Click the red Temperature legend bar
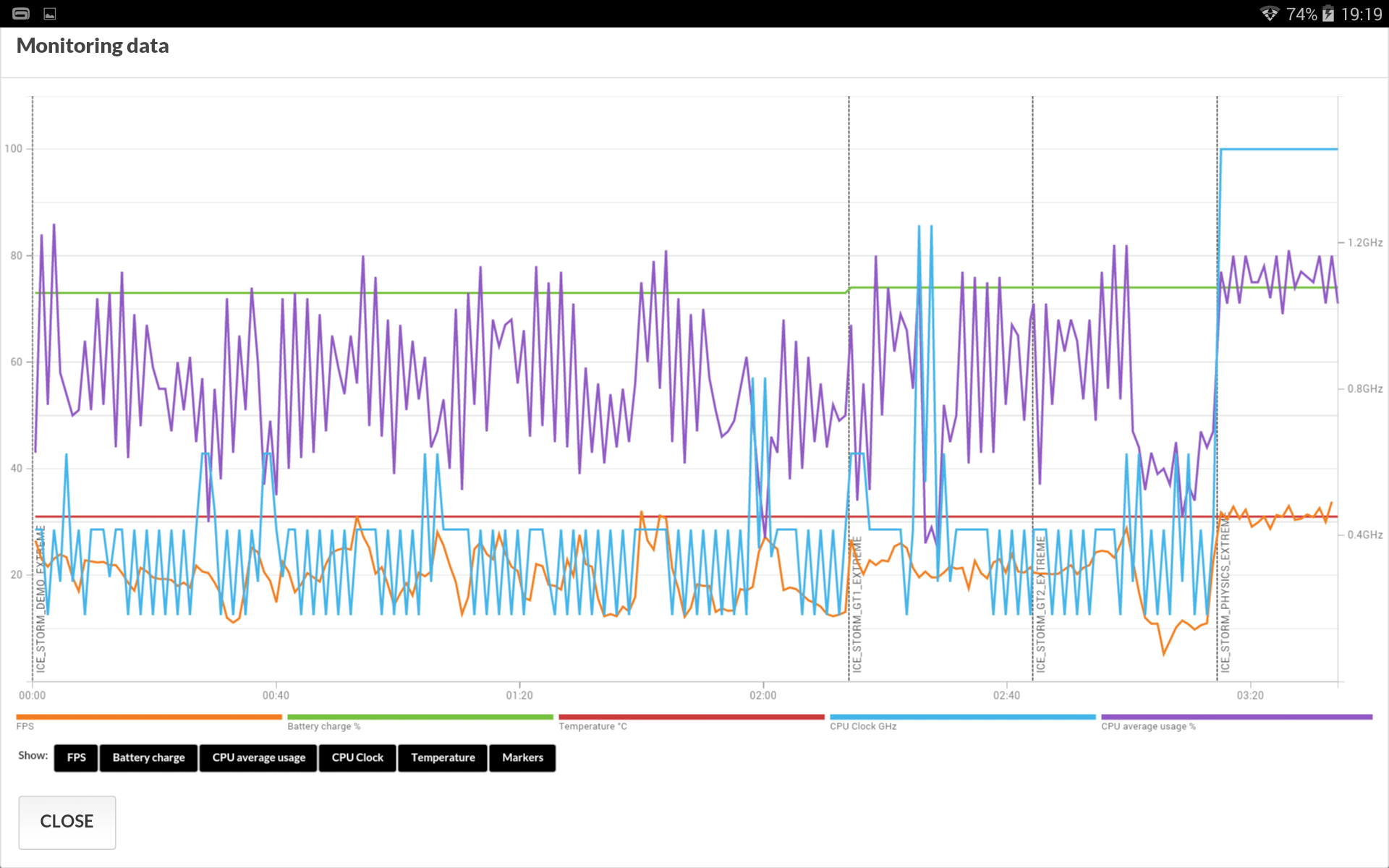 [x=692, y=717]
